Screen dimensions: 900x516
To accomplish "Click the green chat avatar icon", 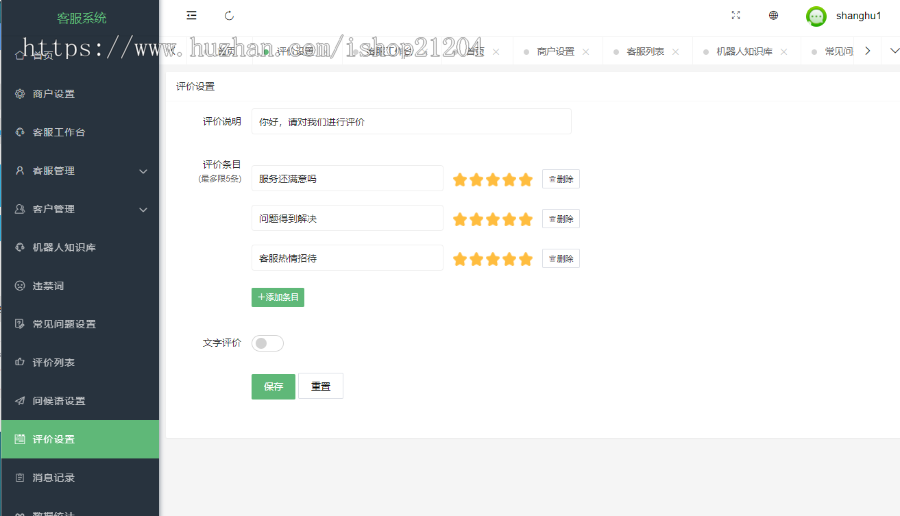I will click(816, 16).
